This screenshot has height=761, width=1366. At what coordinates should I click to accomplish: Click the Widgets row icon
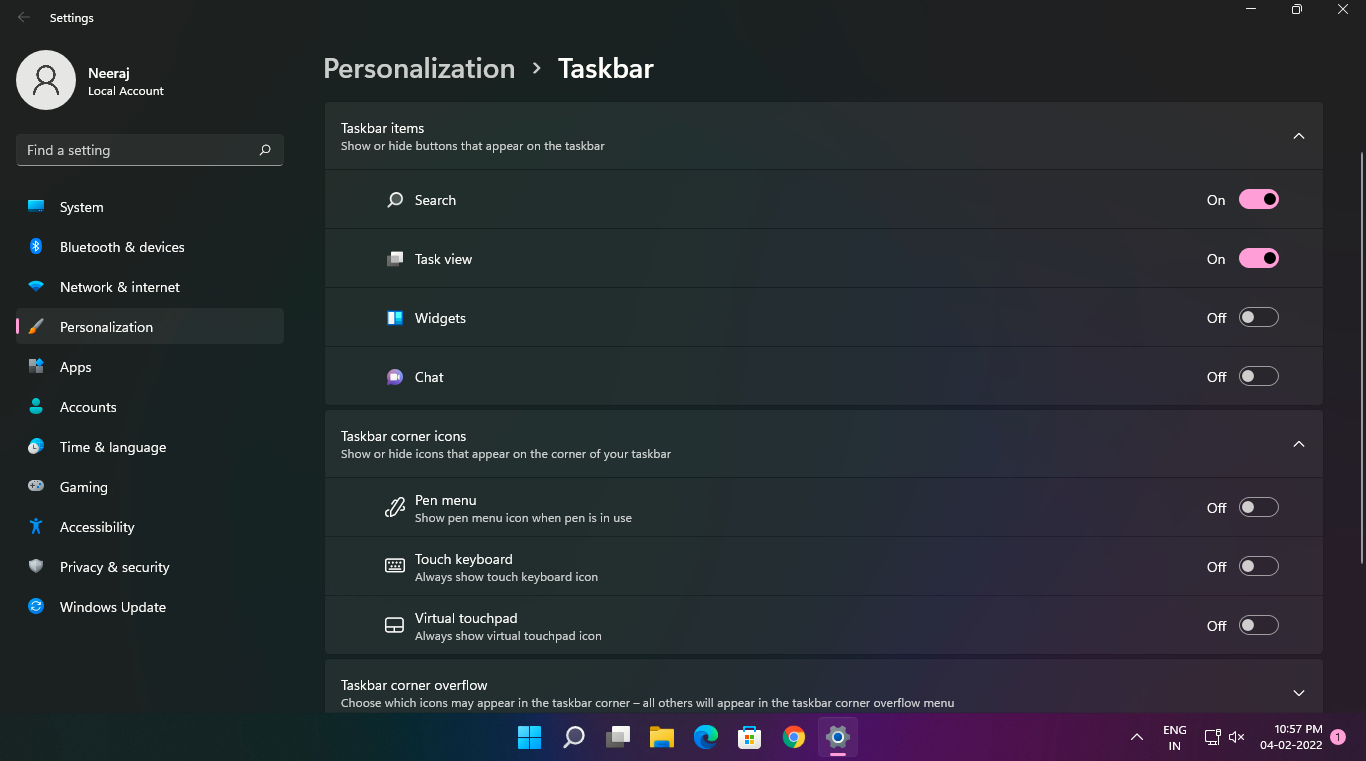pos(395,318)
